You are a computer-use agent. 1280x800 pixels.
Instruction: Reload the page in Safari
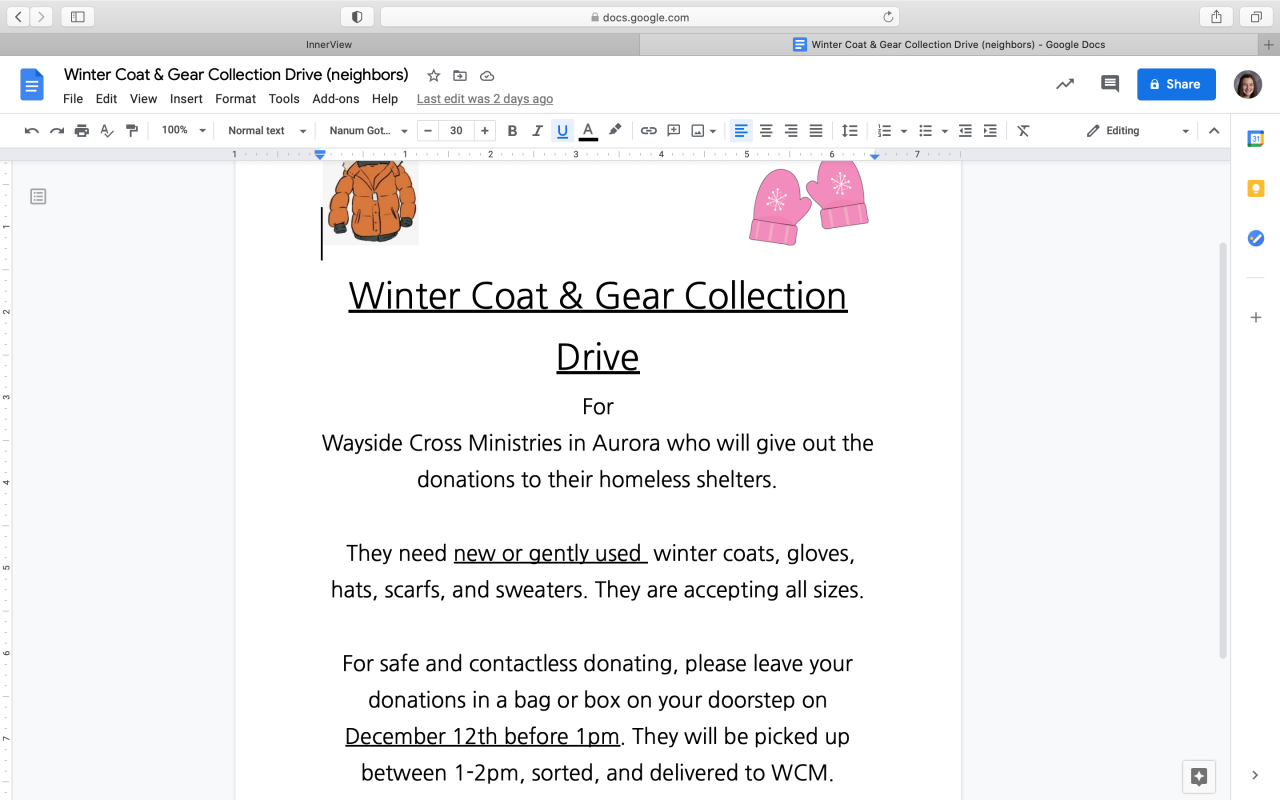[887, 17]
